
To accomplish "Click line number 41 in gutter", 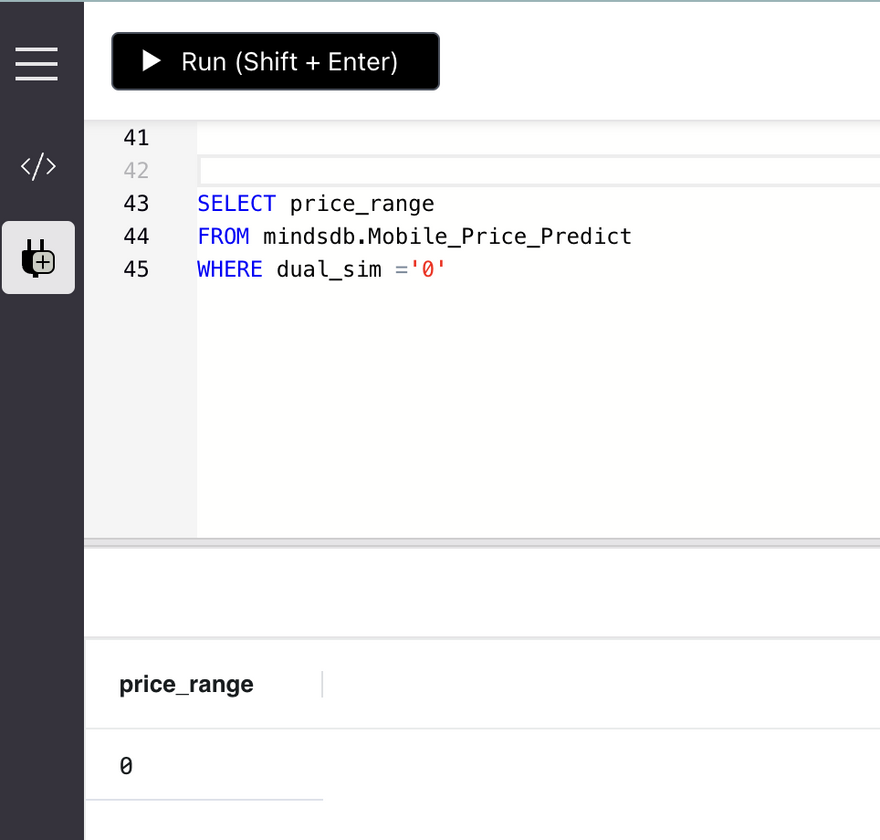I will pos(135,138).
